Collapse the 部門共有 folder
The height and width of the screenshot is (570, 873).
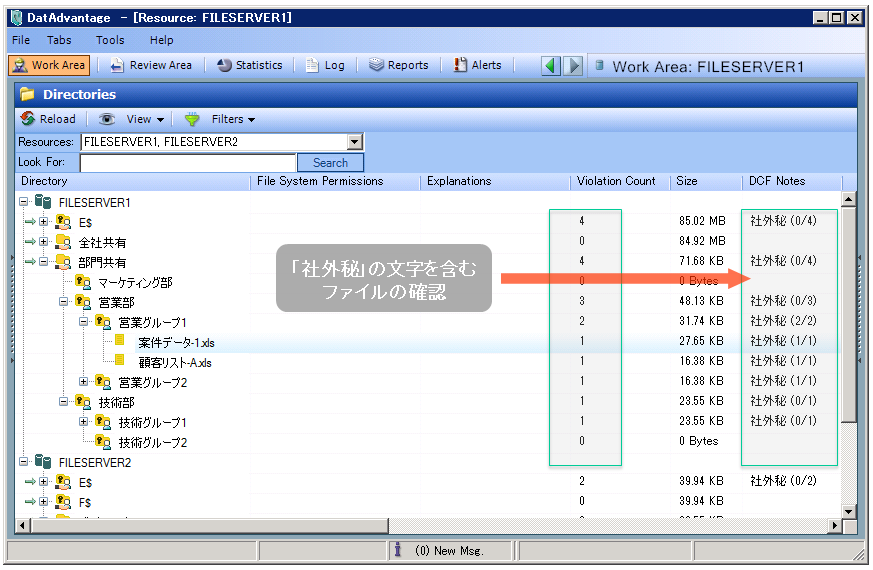point(43,262)
